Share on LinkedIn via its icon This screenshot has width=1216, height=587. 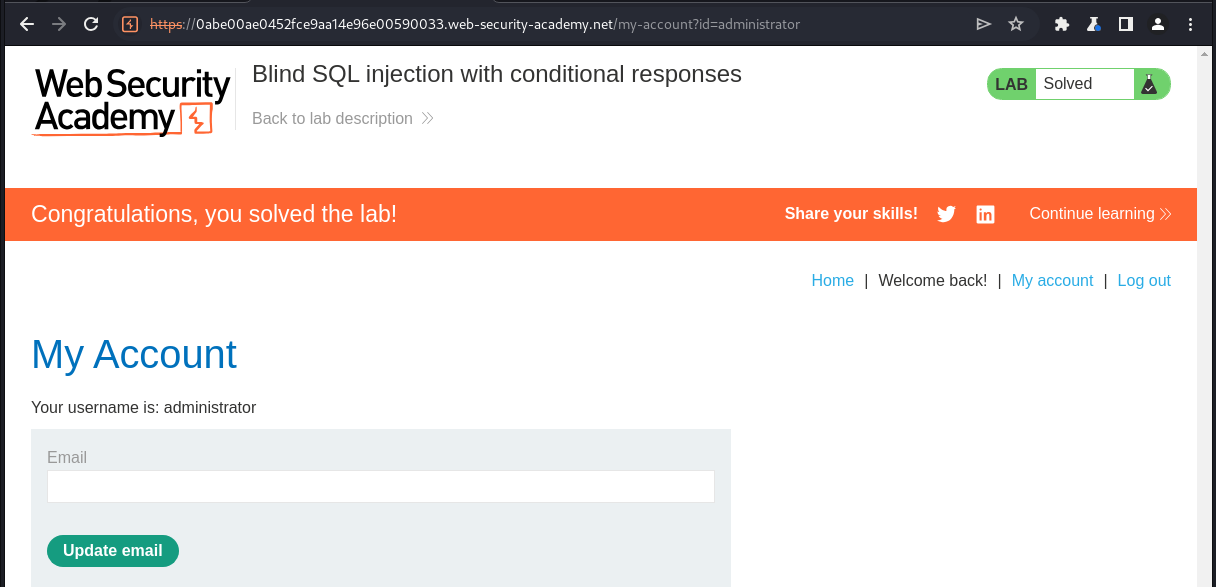pos(985,214)
